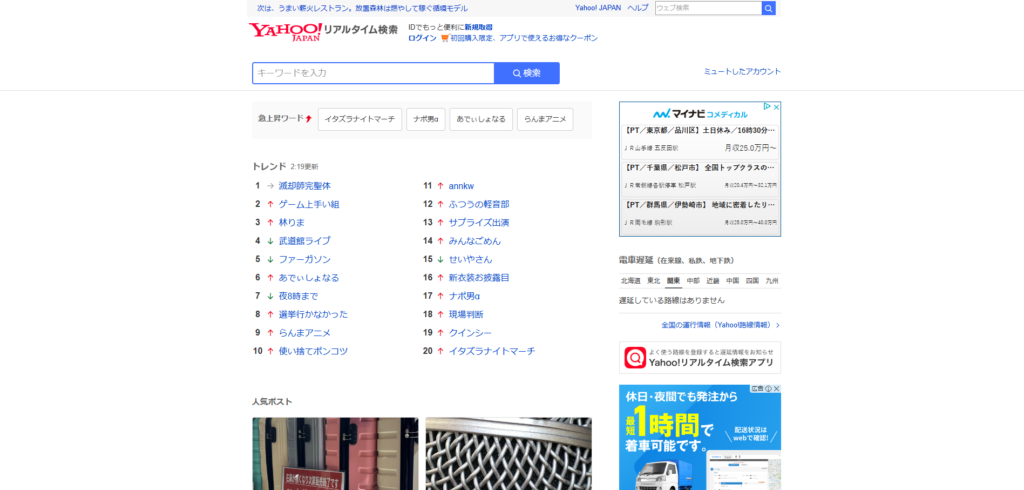
Task: Open trend 滅却師完聖体
Action: tap(304, 186)
